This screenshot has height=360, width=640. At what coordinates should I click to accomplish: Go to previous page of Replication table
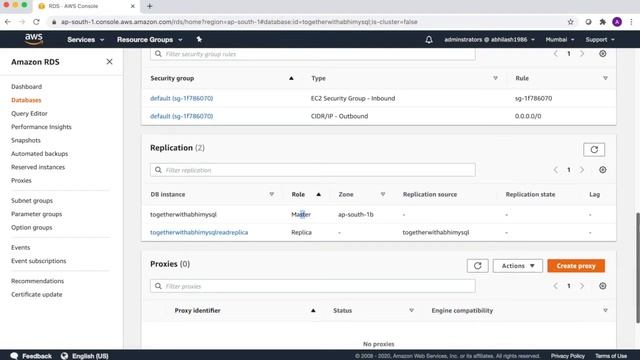pyautogui.click(x=556, y=170)
